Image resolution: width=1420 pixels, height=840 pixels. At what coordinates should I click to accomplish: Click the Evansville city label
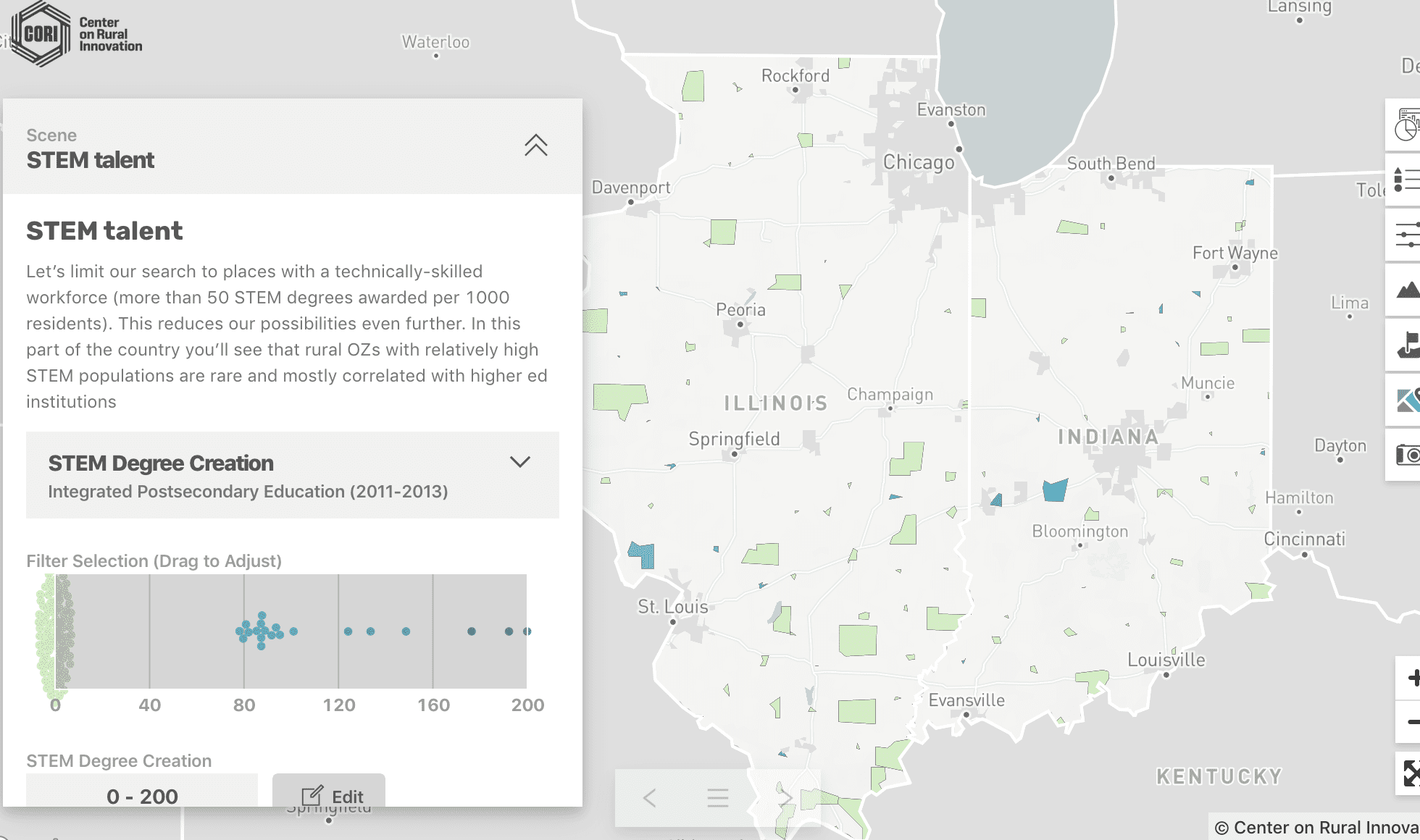[966, 700]
